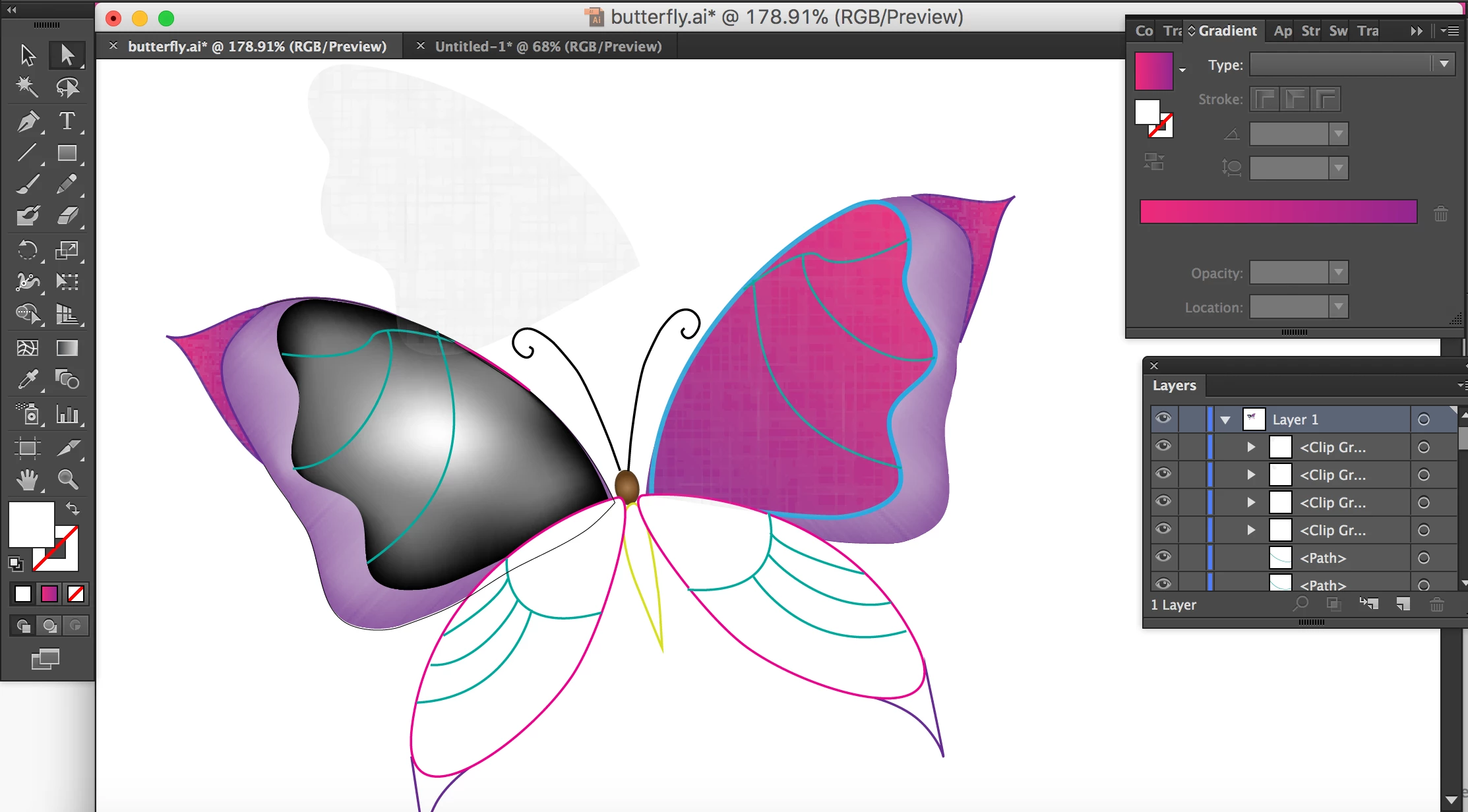The width and height of the screenshot is (1468, 812).
Task: Toggle visibility of first Clip Group
Action: tap(1163, 447)
